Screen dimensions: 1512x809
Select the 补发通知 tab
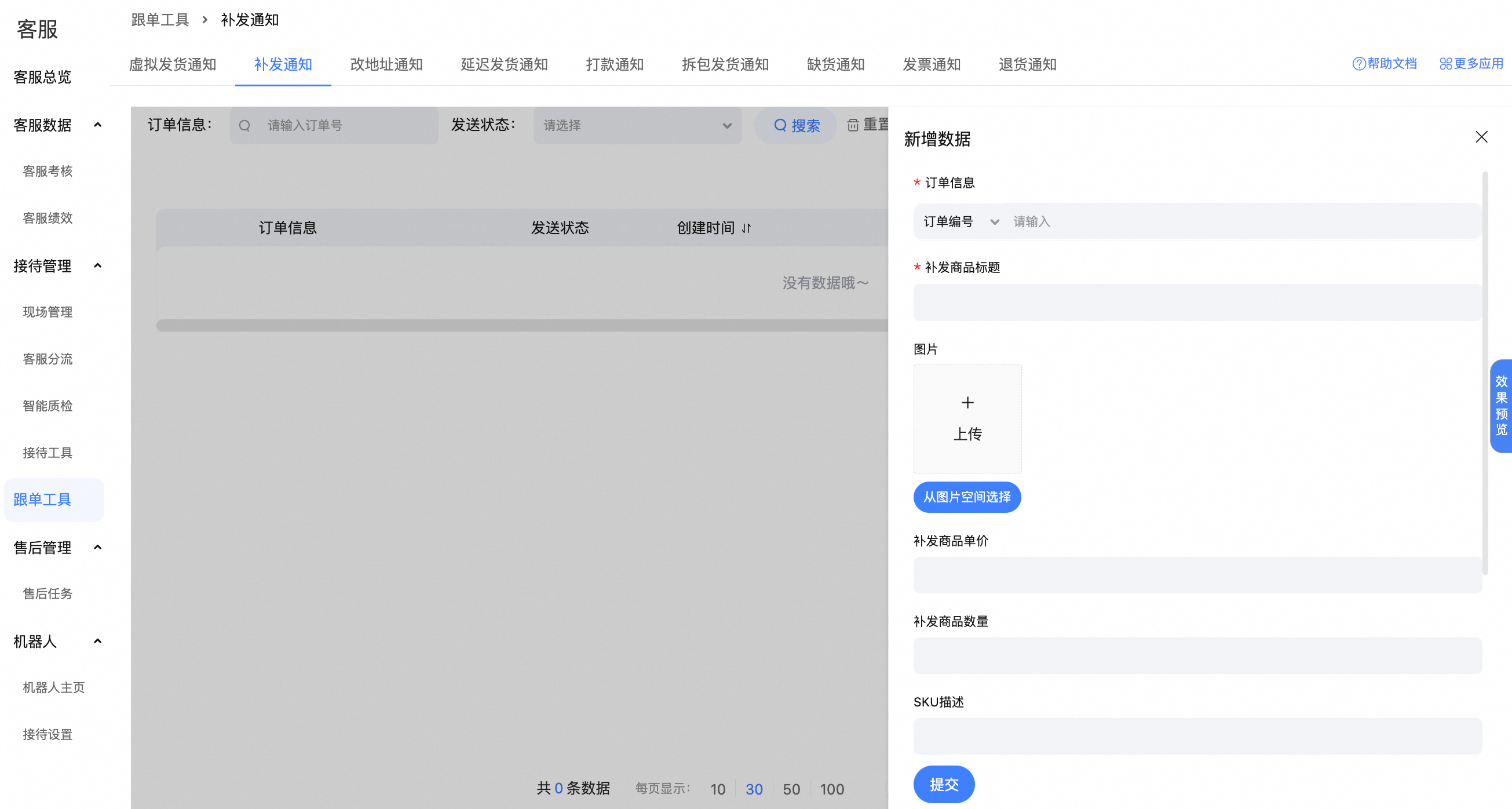[283, 64]
